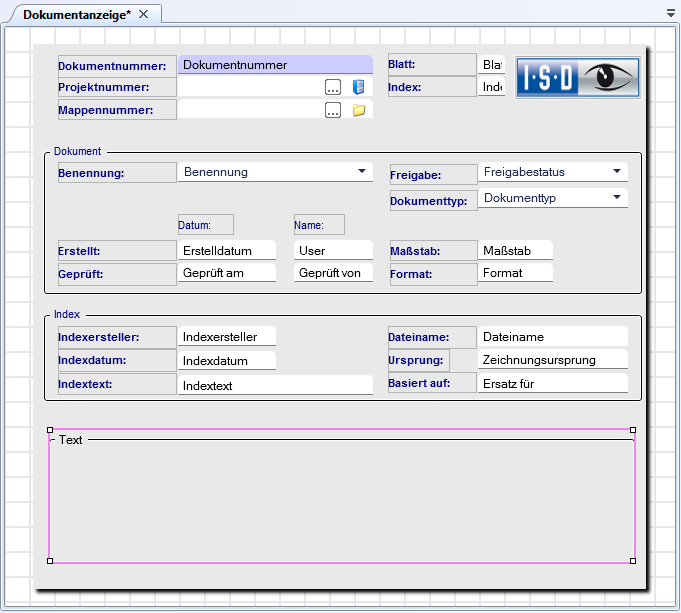681x613 pixels.
Task: Open the tab list arrow at top right
Action: click(x=670, y=14)
